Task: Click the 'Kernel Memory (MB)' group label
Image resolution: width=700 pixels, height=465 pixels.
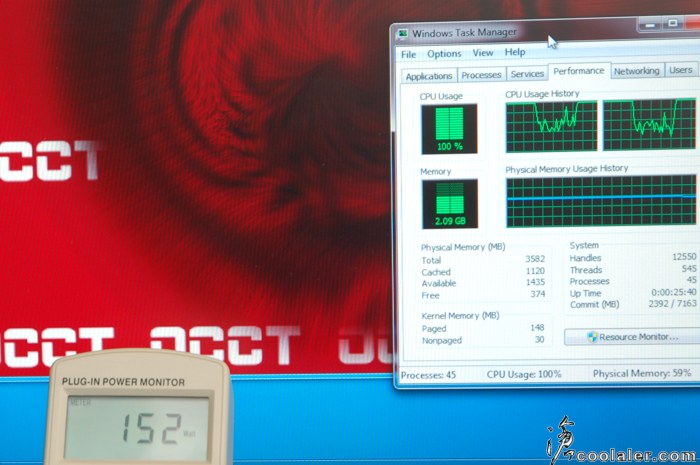Action: pos(460,316)
